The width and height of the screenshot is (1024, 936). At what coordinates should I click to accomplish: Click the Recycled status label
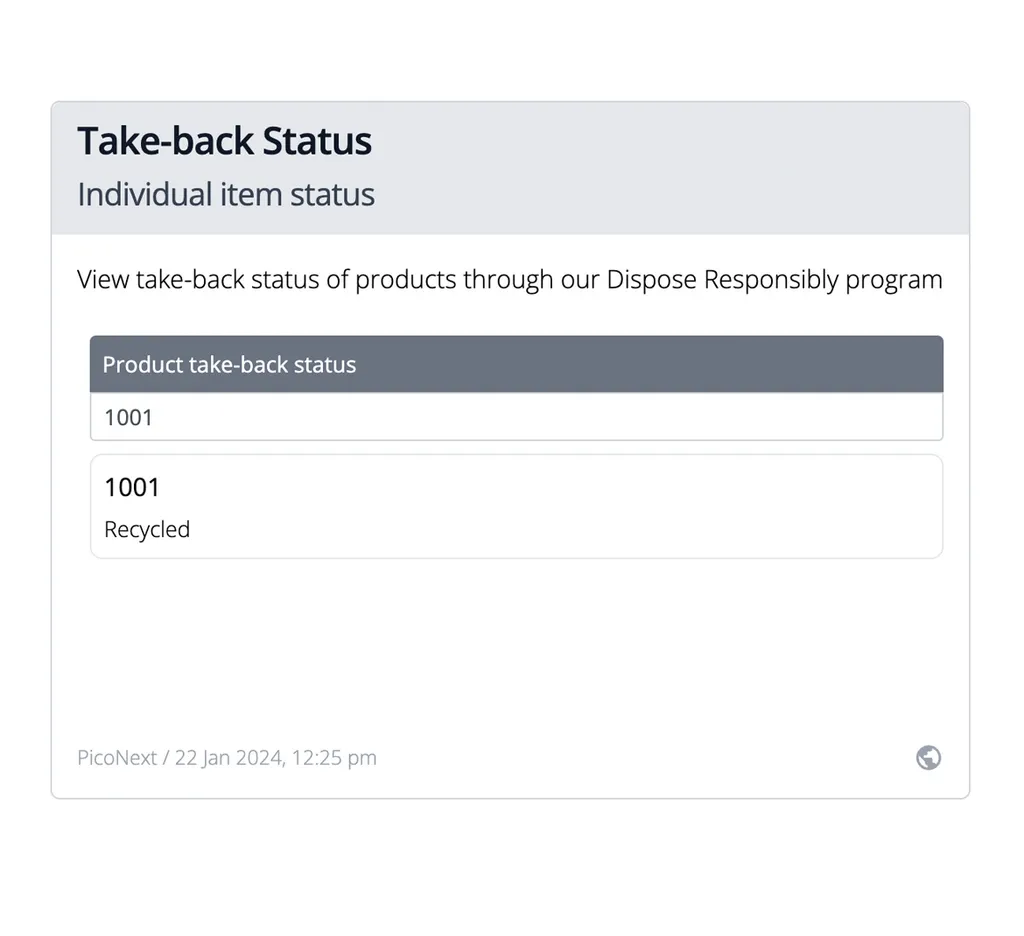(x=147, y=529)
